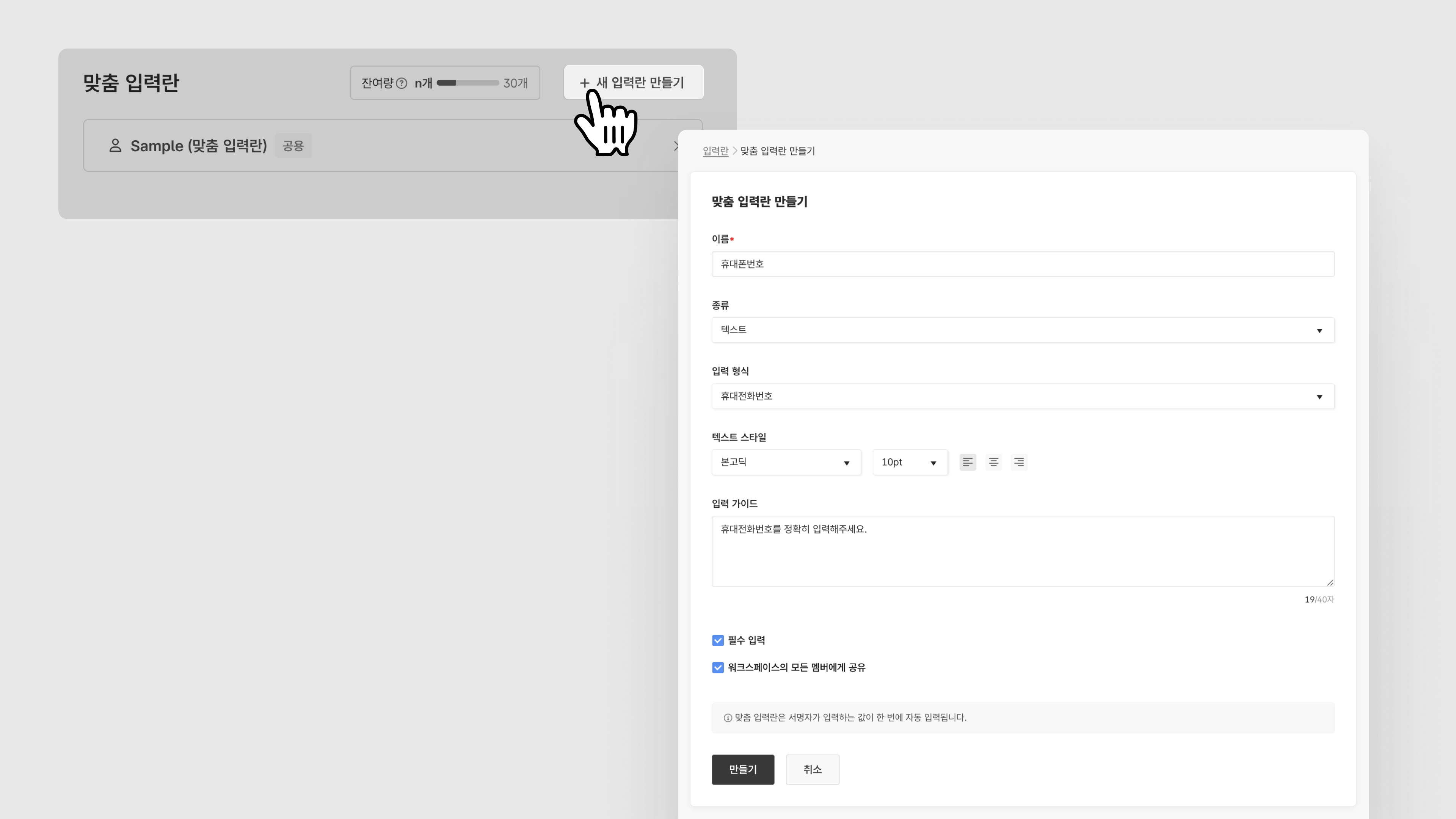The width and height of the screenshot is (1456, 819).
Task: Click the info icon in the notice bar
Action: [728, 718]
